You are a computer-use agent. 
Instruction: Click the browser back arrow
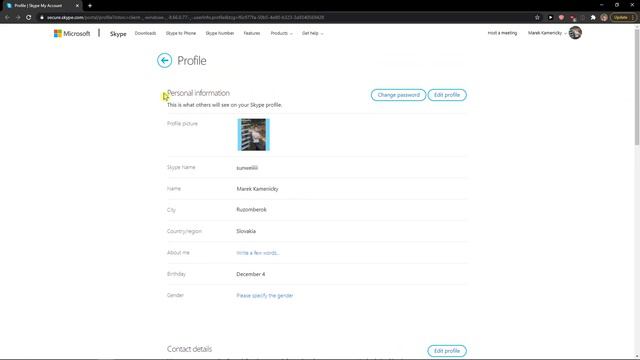click(7, 18)
